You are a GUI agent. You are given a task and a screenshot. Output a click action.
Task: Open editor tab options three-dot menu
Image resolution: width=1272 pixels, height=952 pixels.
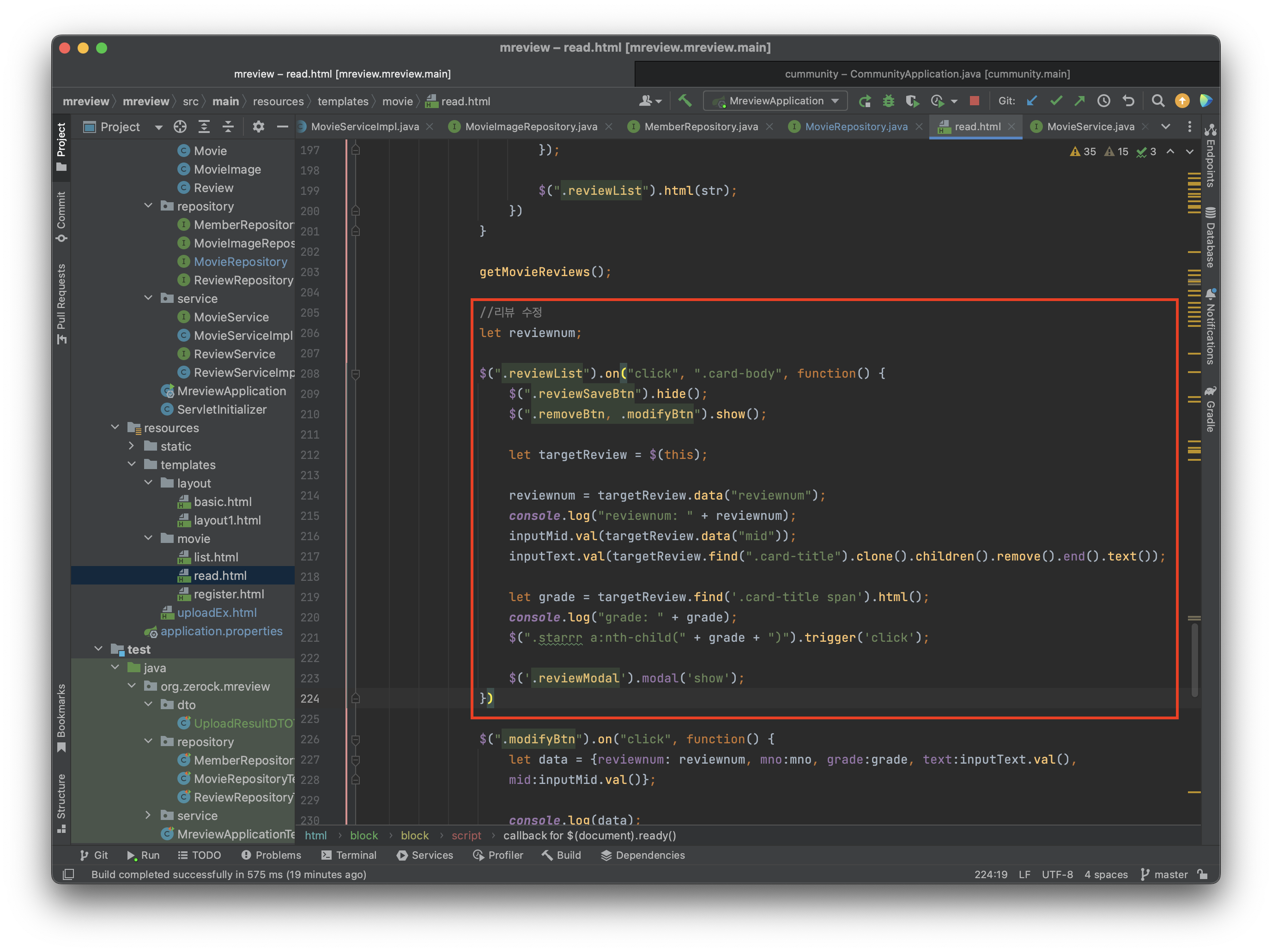tap(1190, 127)
